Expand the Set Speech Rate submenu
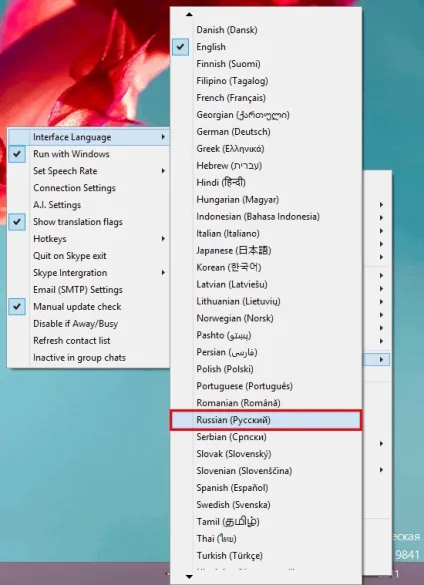 88,171
